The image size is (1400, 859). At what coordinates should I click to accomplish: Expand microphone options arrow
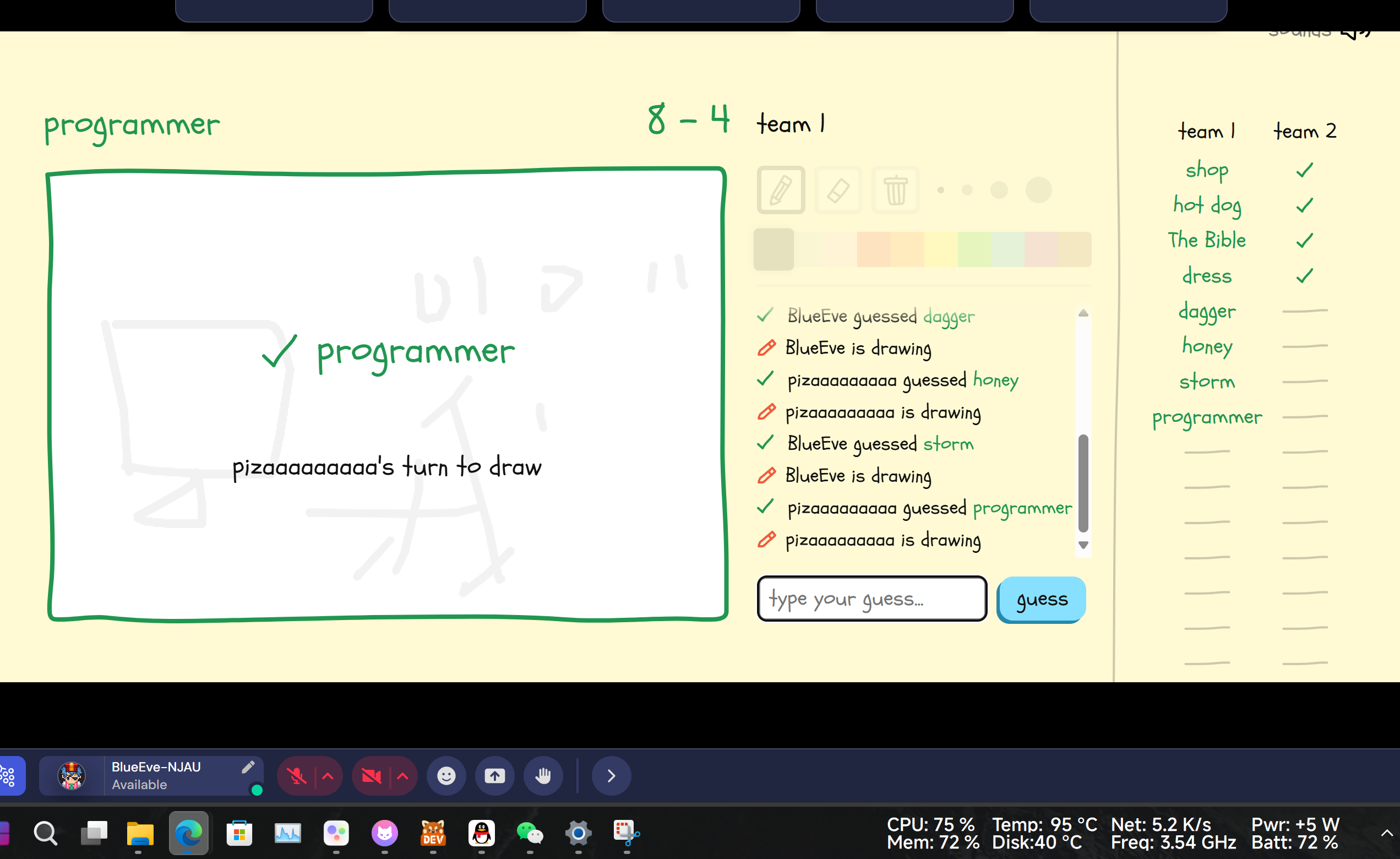pos(328,775)
